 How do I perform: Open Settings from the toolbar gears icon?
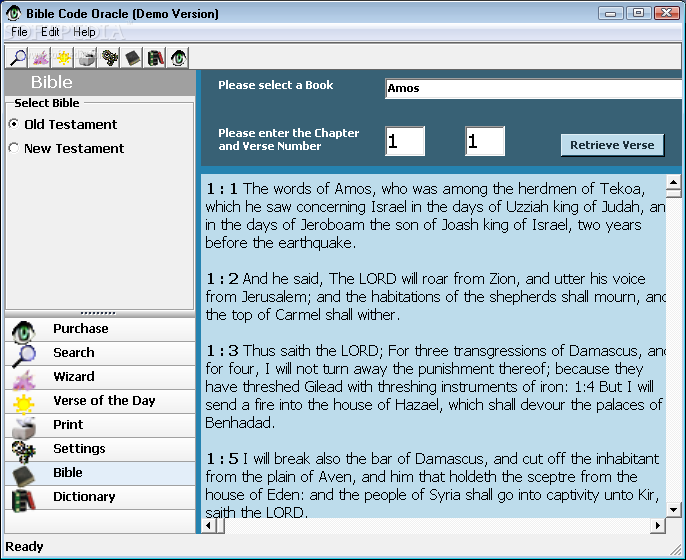pos(109,58)
